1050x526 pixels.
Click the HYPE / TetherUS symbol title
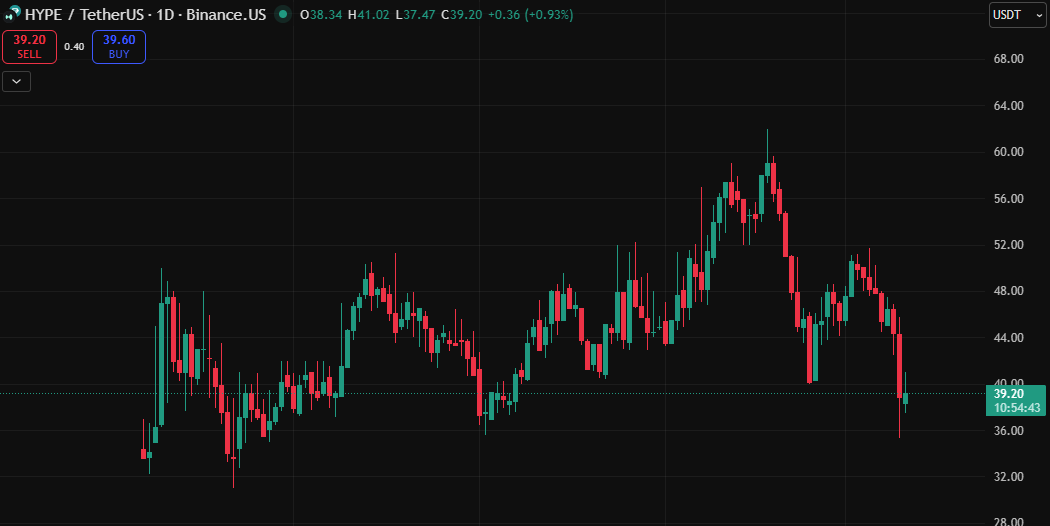click(84, 14)
